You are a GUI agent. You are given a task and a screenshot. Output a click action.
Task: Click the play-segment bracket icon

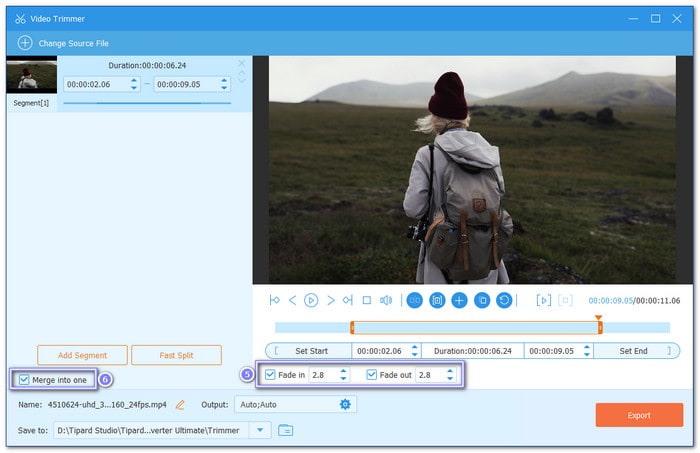(x=543, y=300)
